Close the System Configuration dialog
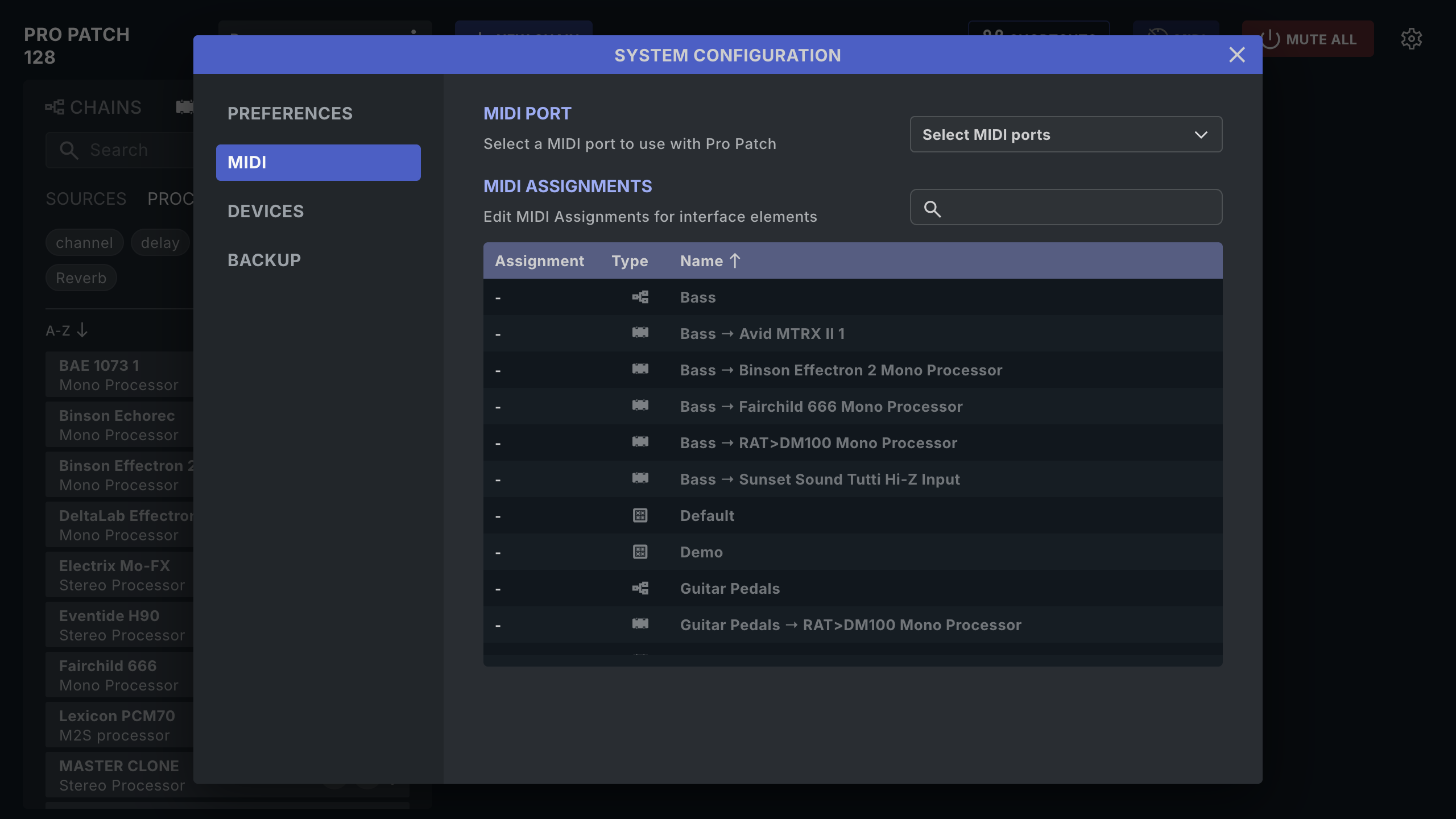1456x819 pixels. point(1237,55)
